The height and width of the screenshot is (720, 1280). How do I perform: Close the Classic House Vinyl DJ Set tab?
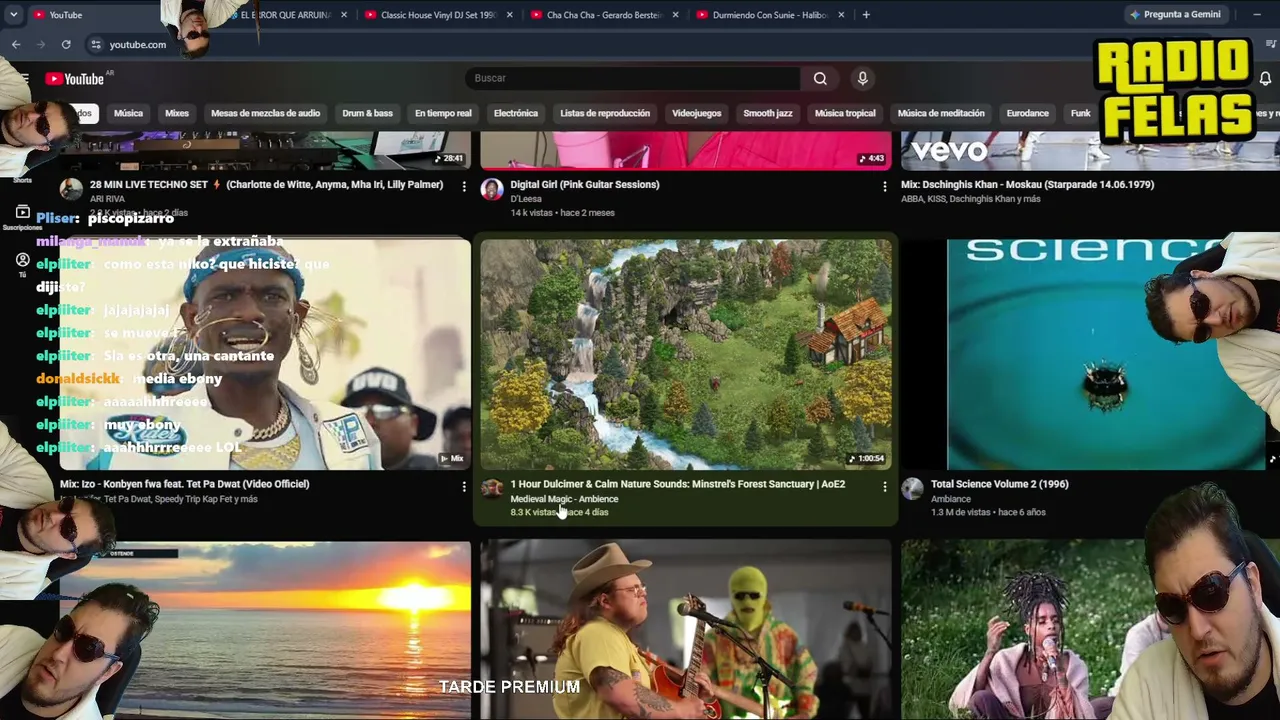pos(510,15)
